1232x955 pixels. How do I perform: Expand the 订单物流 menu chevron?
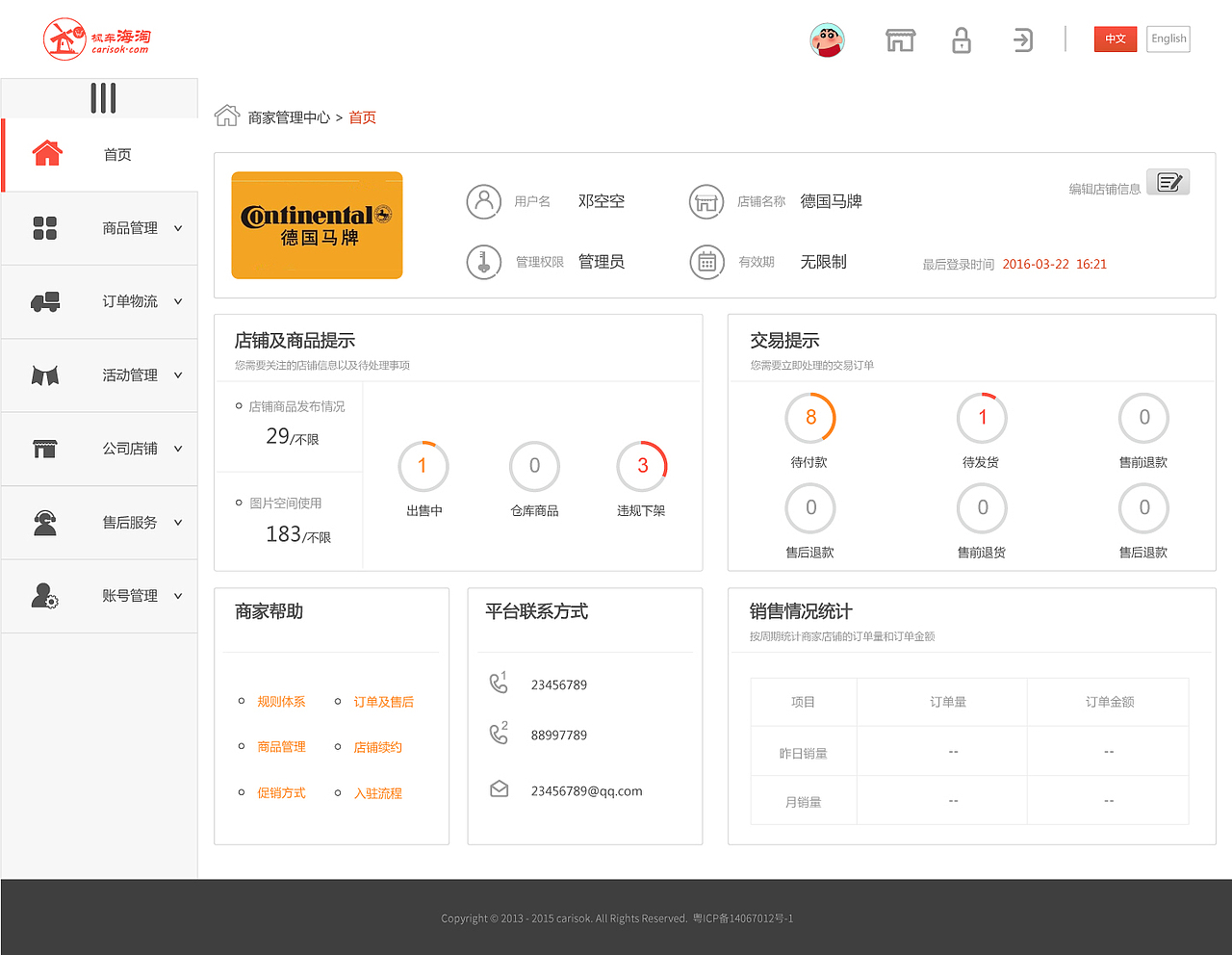(x=177, y=302)
